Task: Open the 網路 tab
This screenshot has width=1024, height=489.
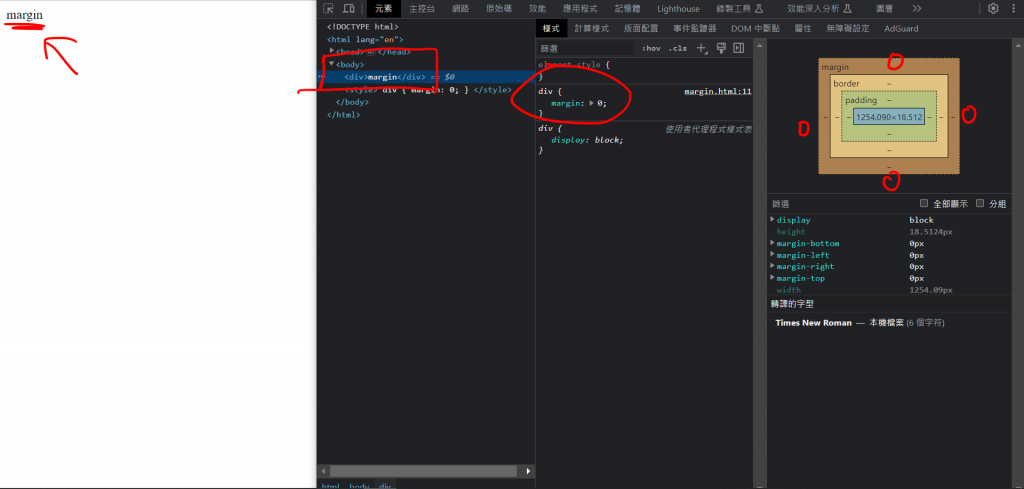Action: pyautogui.click(x=460, y=8)
